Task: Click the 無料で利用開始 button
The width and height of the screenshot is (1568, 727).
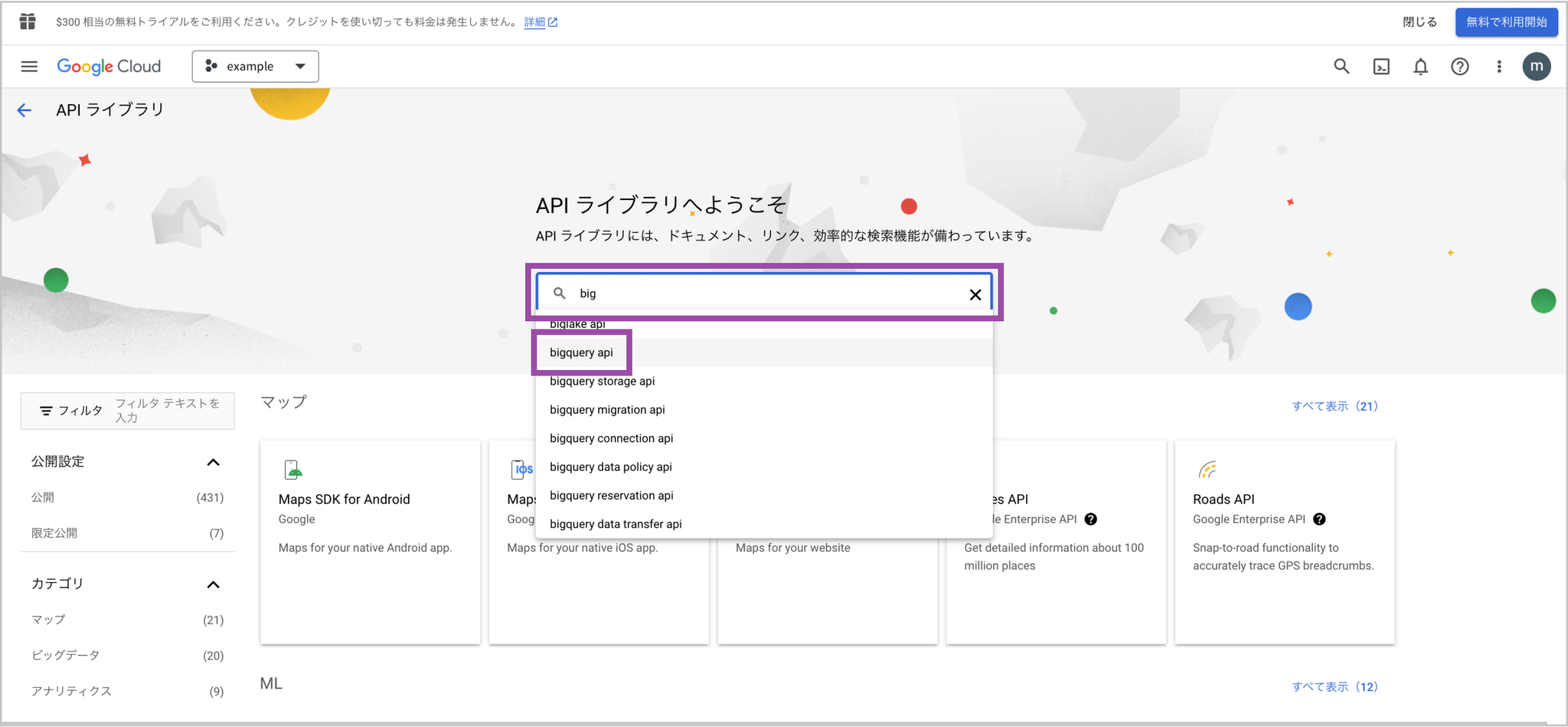Action: (1506, 22)
